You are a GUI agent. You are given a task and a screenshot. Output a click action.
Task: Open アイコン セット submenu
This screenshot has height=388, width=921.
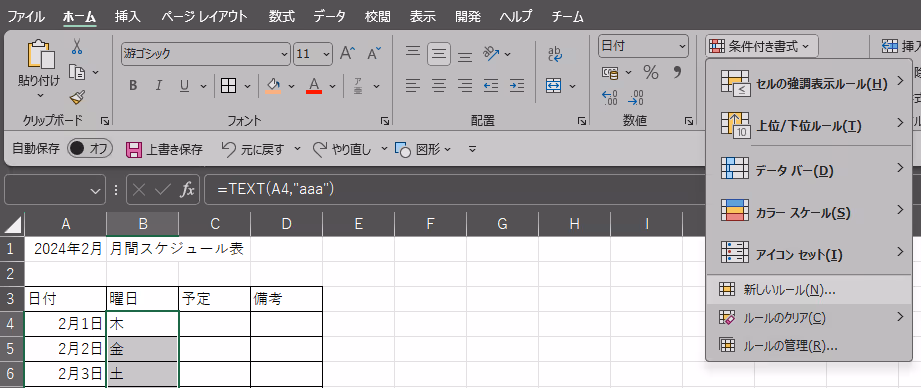809,254
